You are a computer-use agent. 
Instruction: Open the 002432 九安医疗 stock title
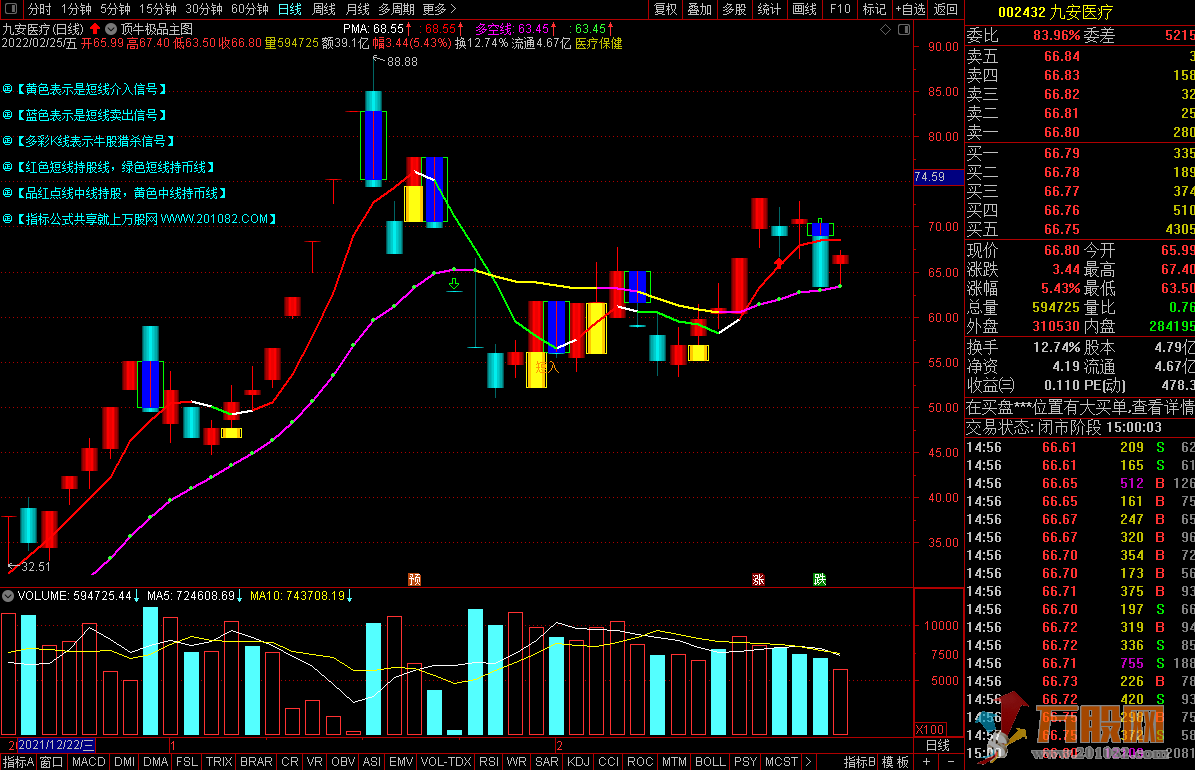1056,12
